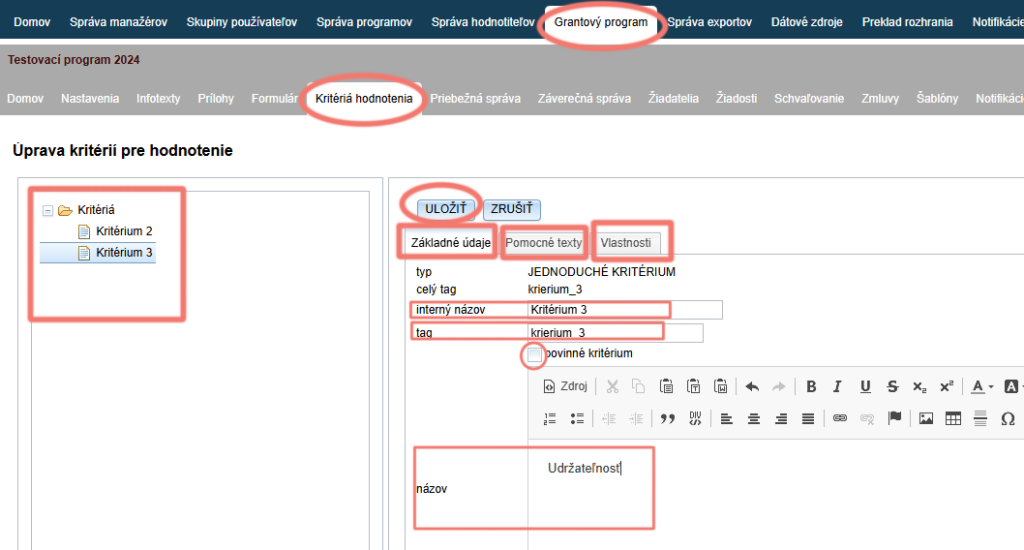Select Kritérium 2 in tree

[x=123, y=231]
